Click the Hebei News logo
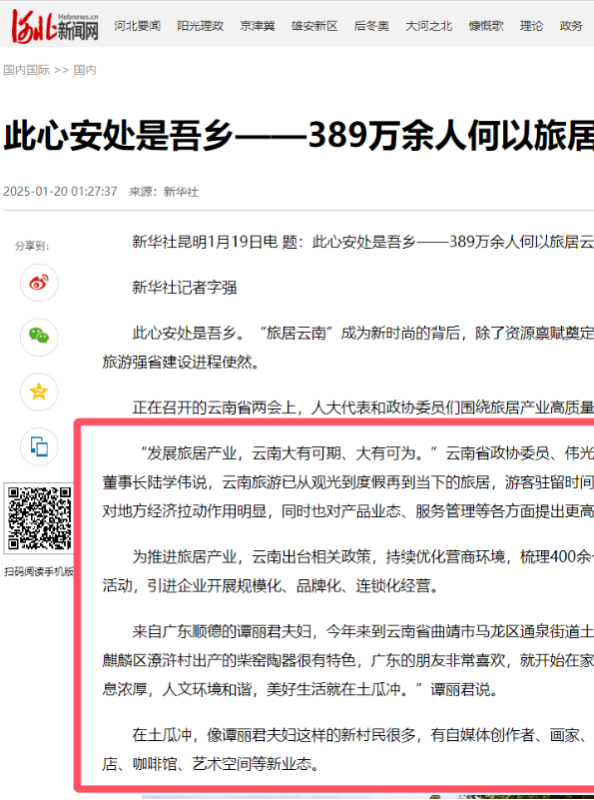This screenshot has width=594, height=800. [55, 26]
